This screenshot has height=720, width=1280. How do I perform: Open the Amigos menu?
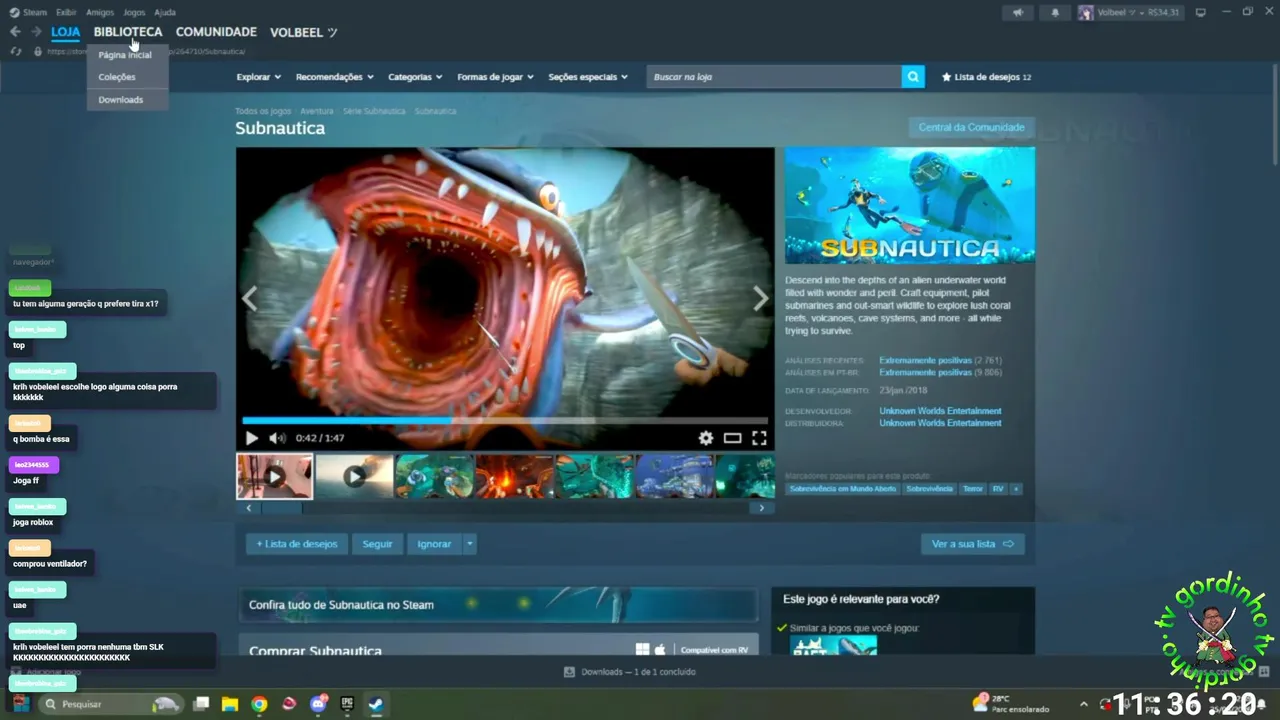click(100, 12)
